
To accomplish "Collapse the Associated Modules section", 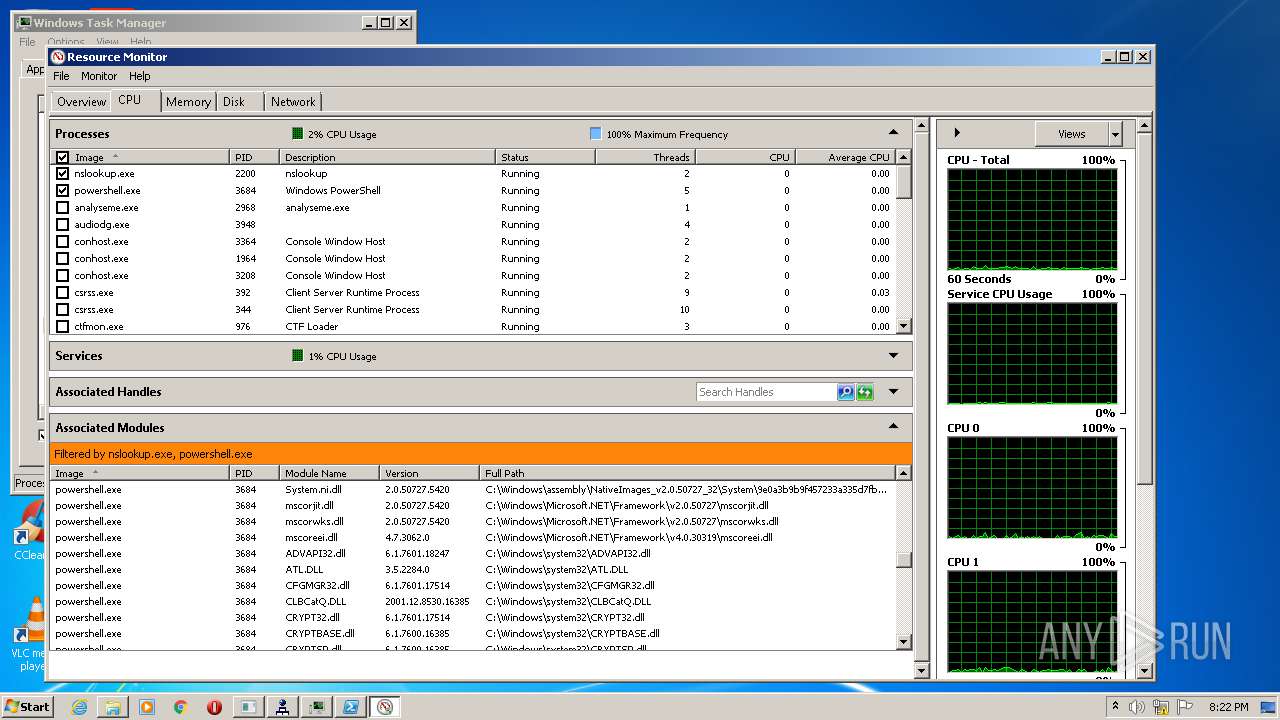I will (x=893, y=427).
